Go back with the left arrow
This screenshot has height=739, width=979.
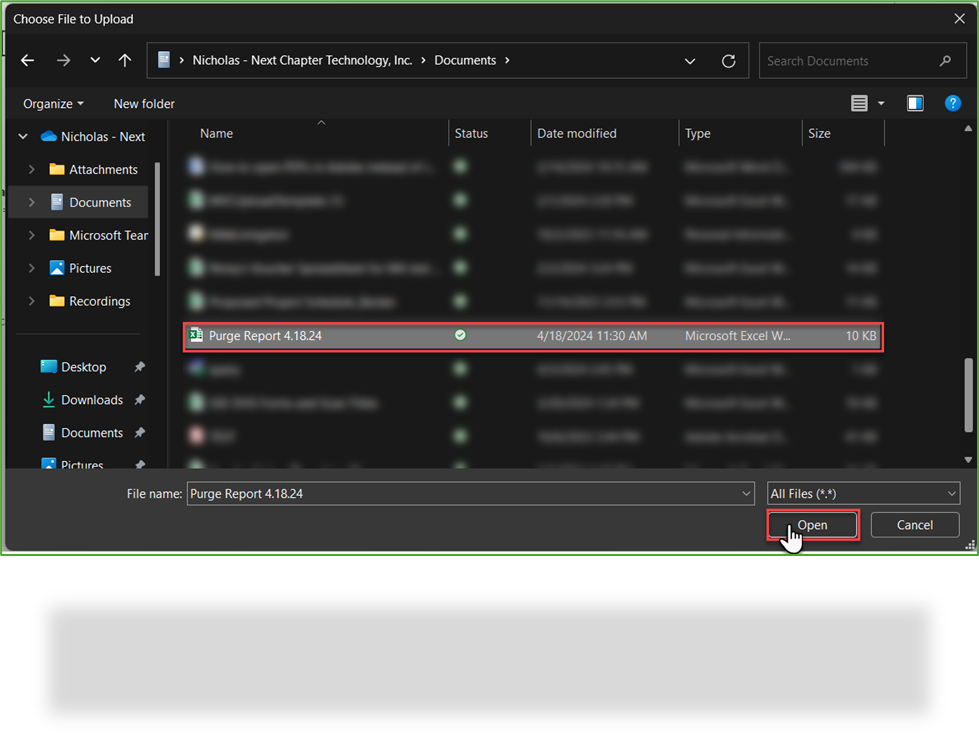click(27, 61)
